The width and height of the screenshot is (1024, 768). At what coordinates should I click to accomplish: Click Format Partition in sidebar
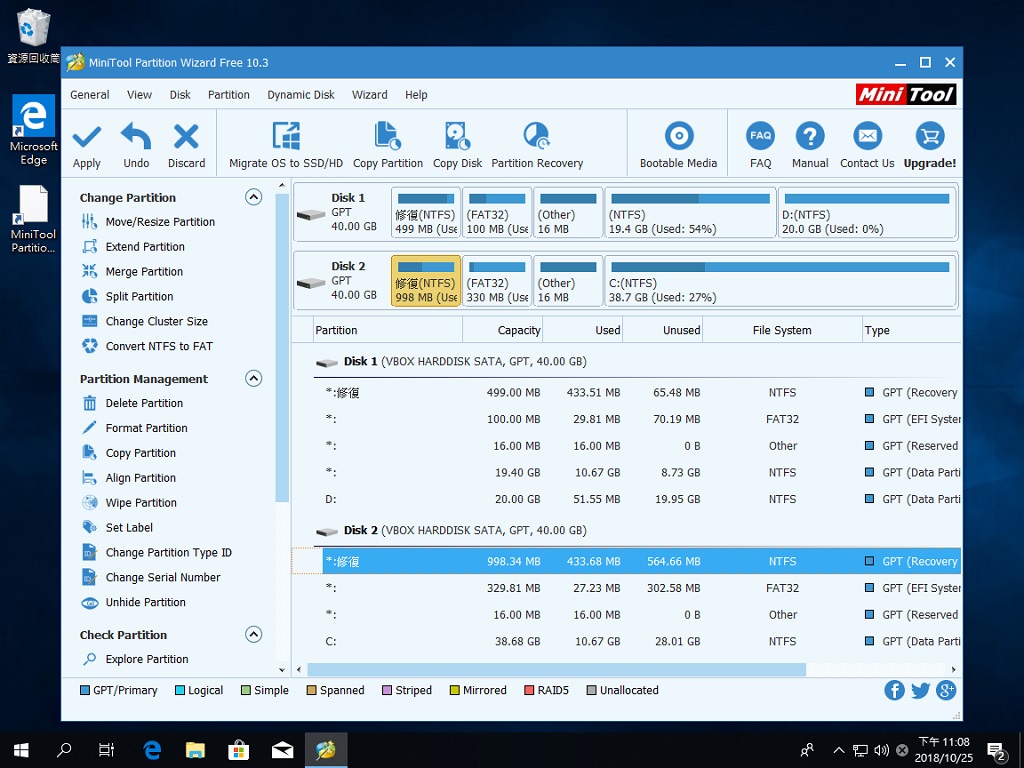[x=146, y=428]
